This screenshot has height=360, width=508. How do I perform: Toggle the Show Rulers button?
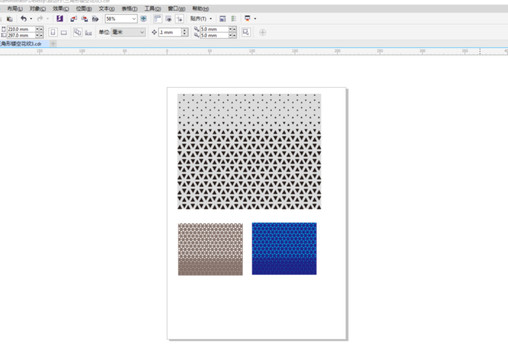pos(157,19)
